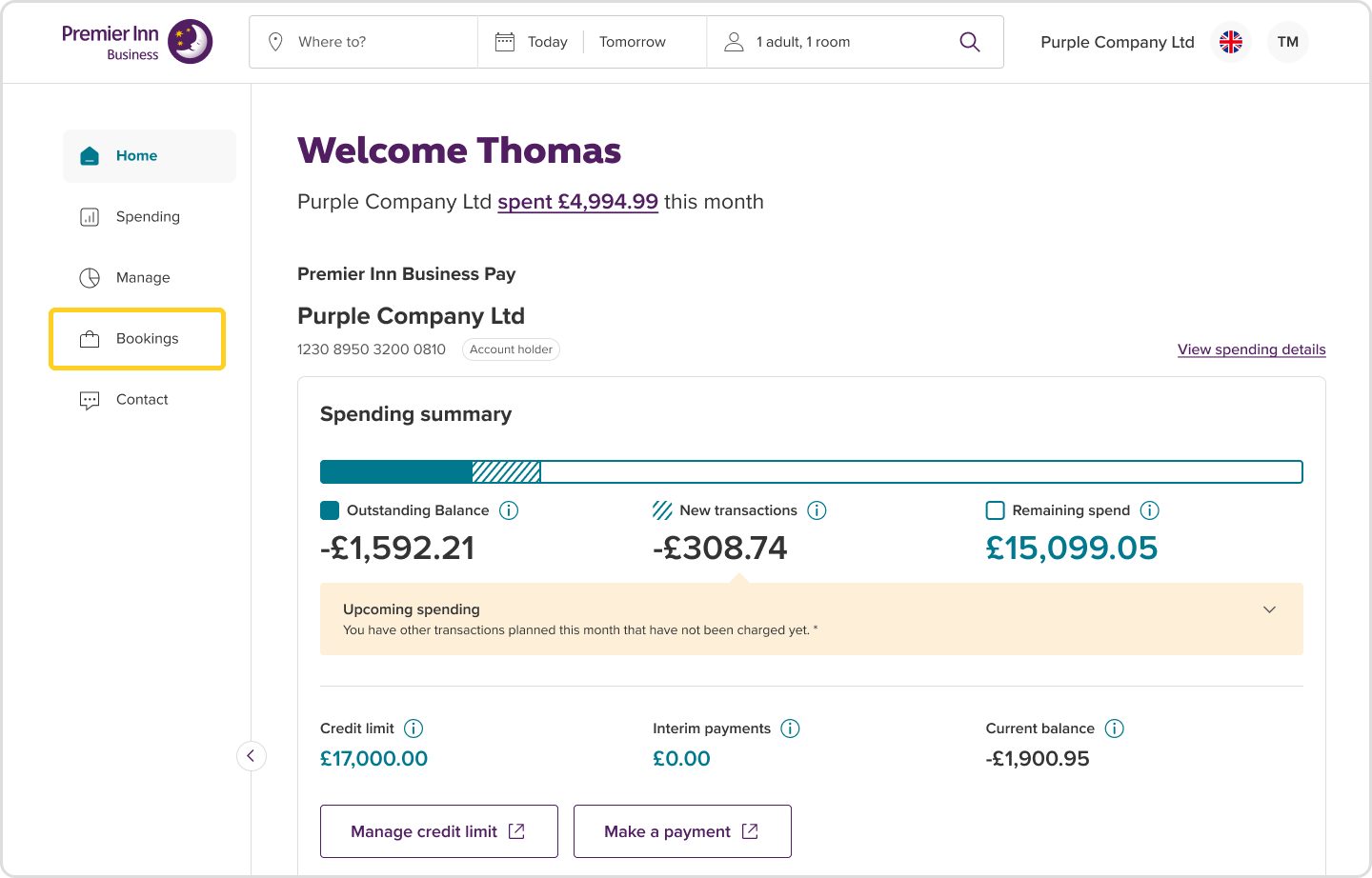The width and height of the screenshot is (1372, 878).
Task: Click info icon next to Outstanding Balance
Action: (509, 510)
